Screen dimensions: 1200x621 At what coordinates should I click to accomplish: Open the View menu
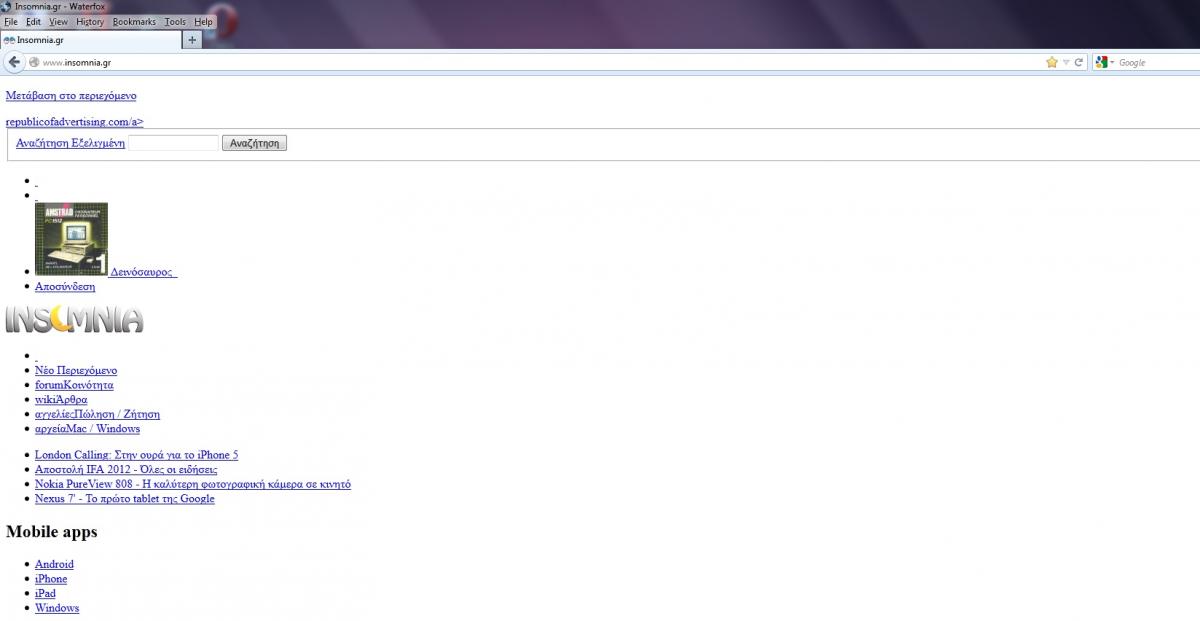click(x=58, y=21)
